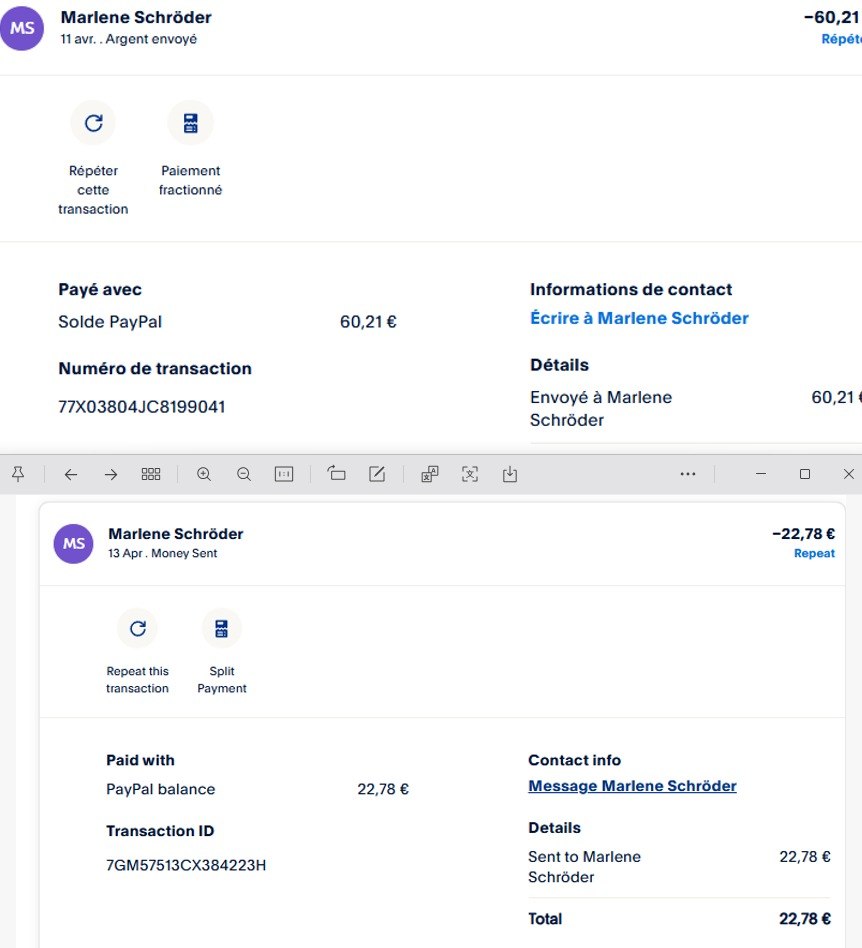Click the 'Repeat this transaction' circular icon

point(138,628)
